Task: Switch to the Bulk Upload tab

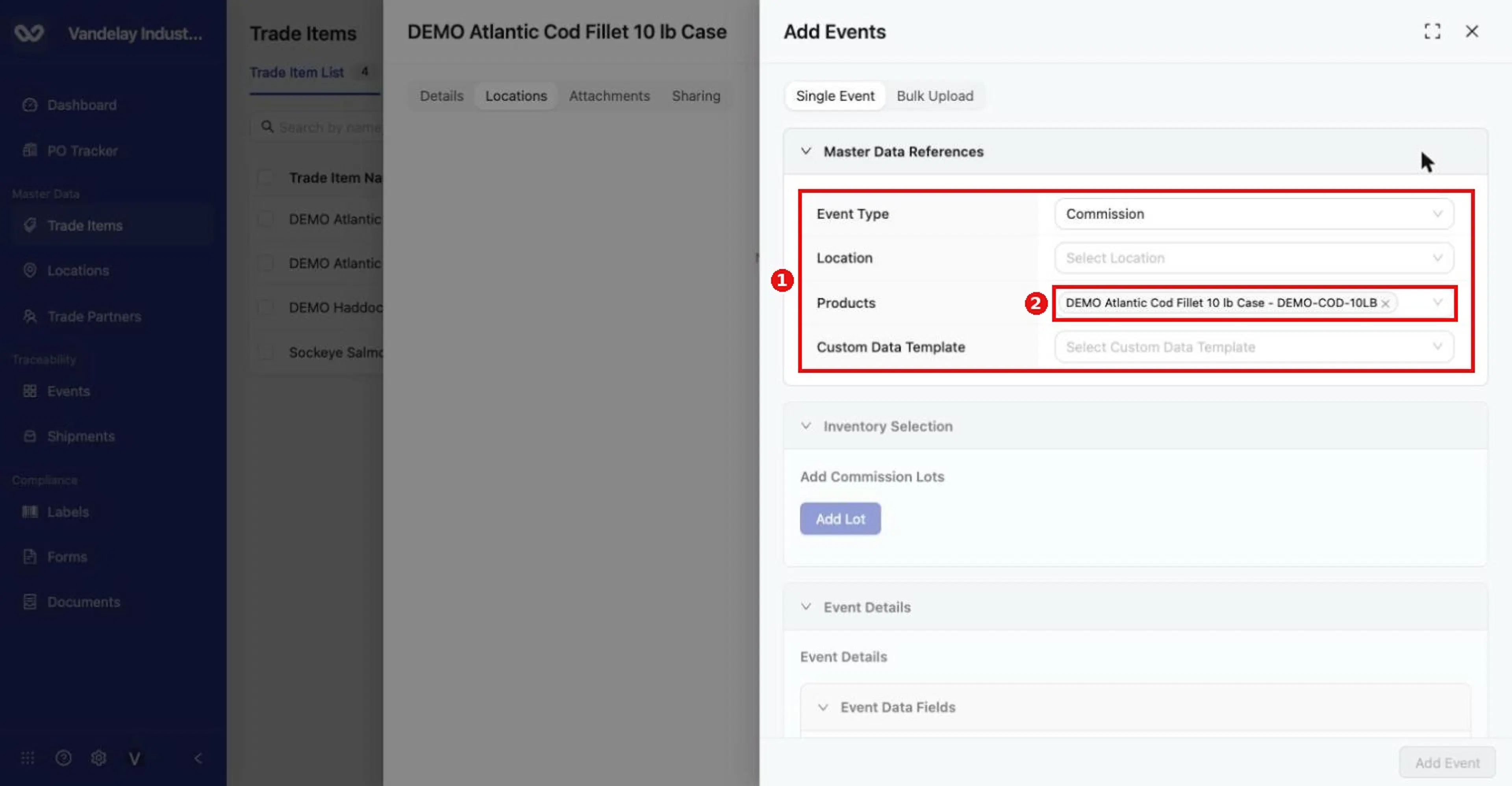Action: [x=934, y=96]
